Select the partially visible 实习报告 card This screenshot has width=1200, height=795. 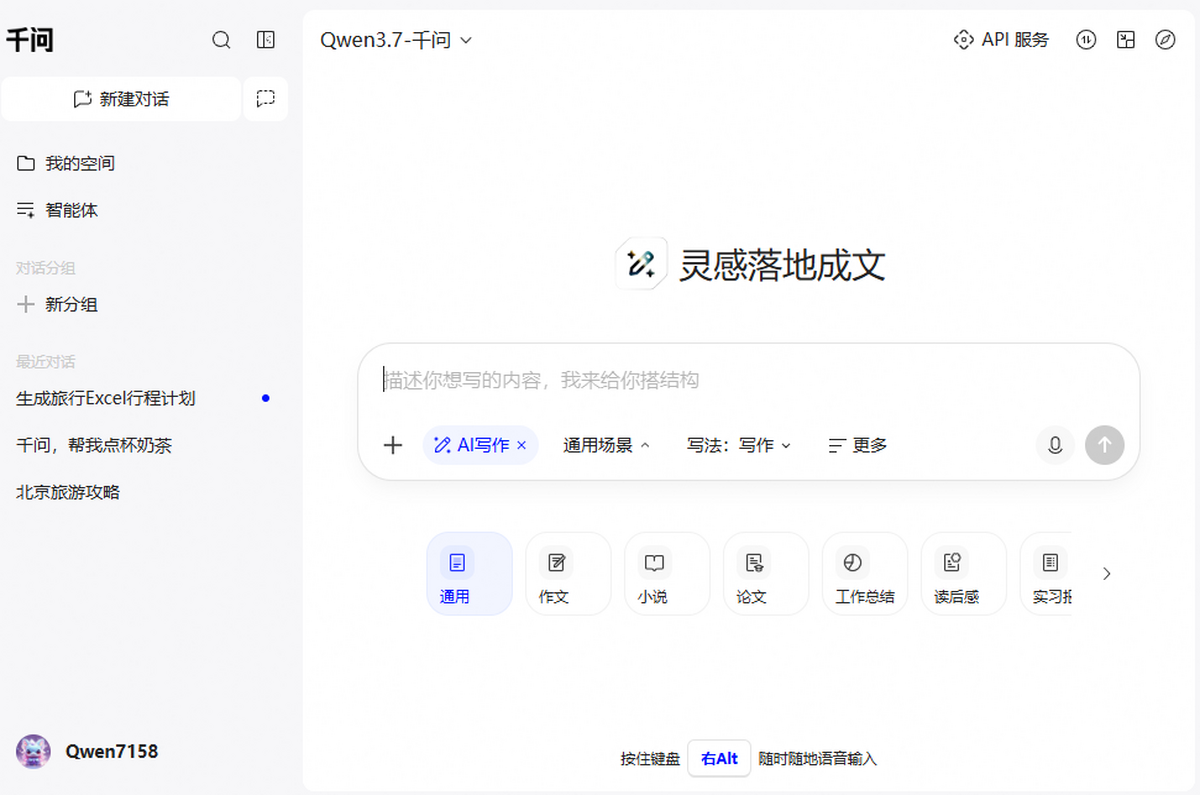click(x=1046, y=574)
